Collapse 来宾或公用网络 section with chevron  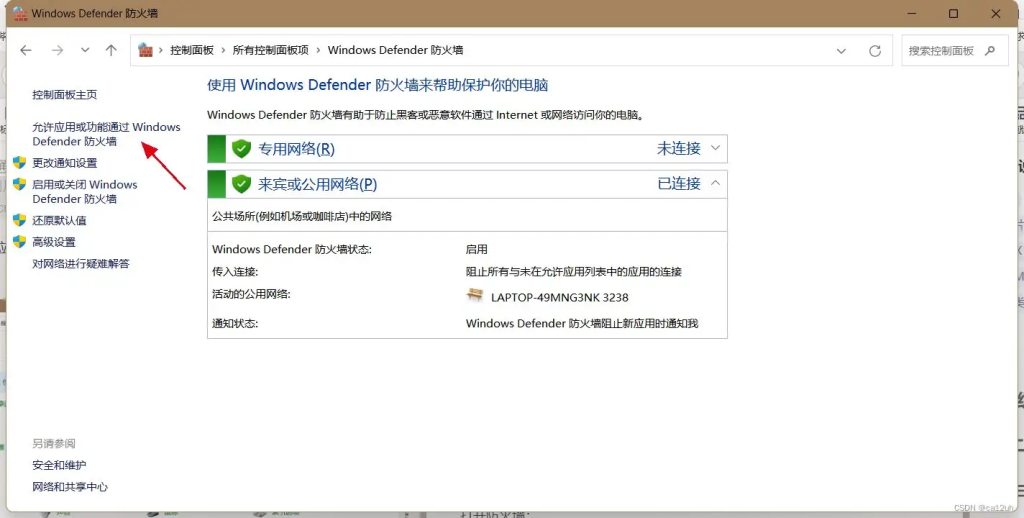[x=715, y=184]
